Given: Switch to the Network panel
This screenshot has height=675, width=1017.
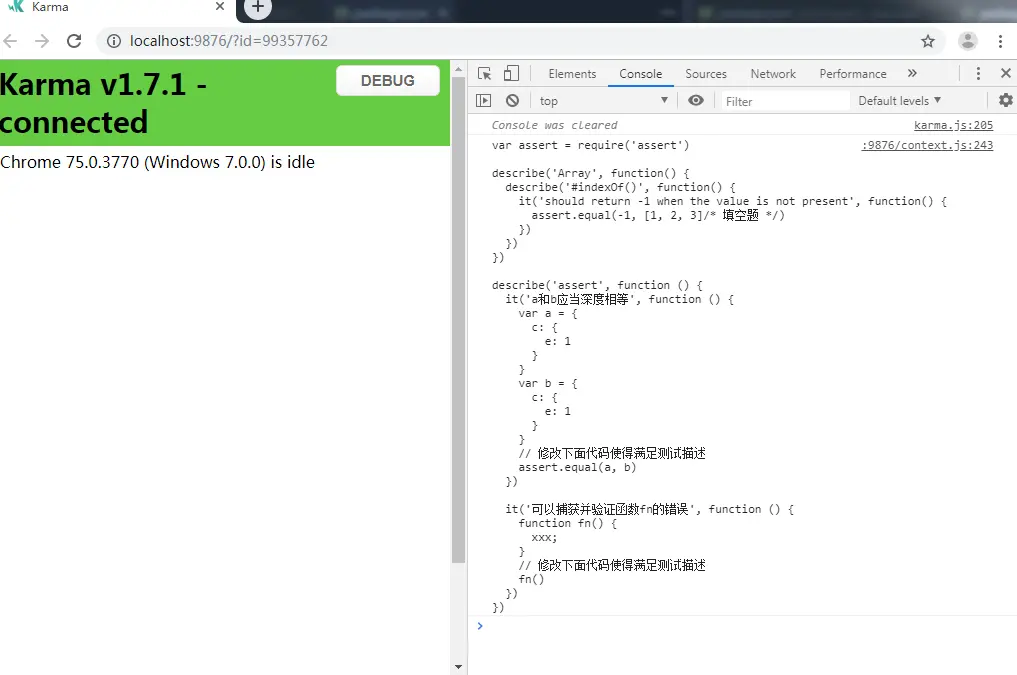Looking at the screenshot, I should [773, 74].
